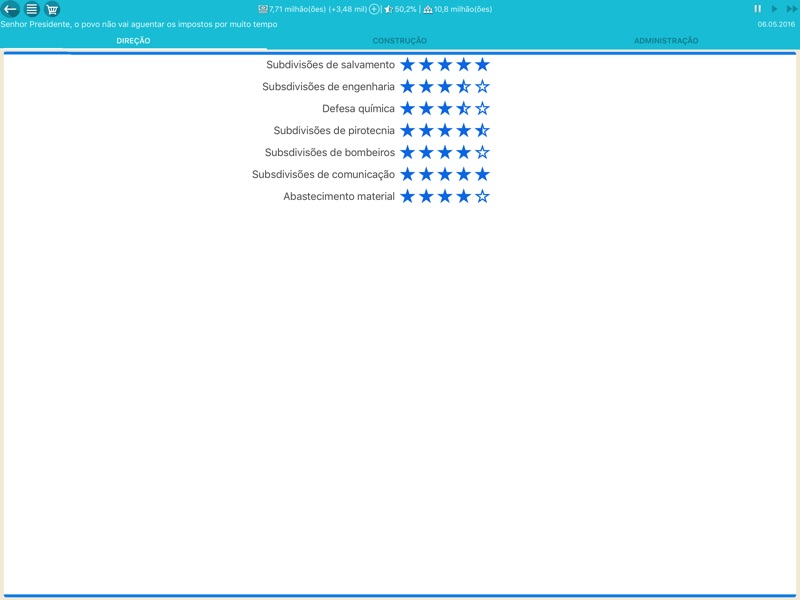Click fourth star of Subsdivisões de bombeiros
The image size is (800, 600).
coord(463,152)
